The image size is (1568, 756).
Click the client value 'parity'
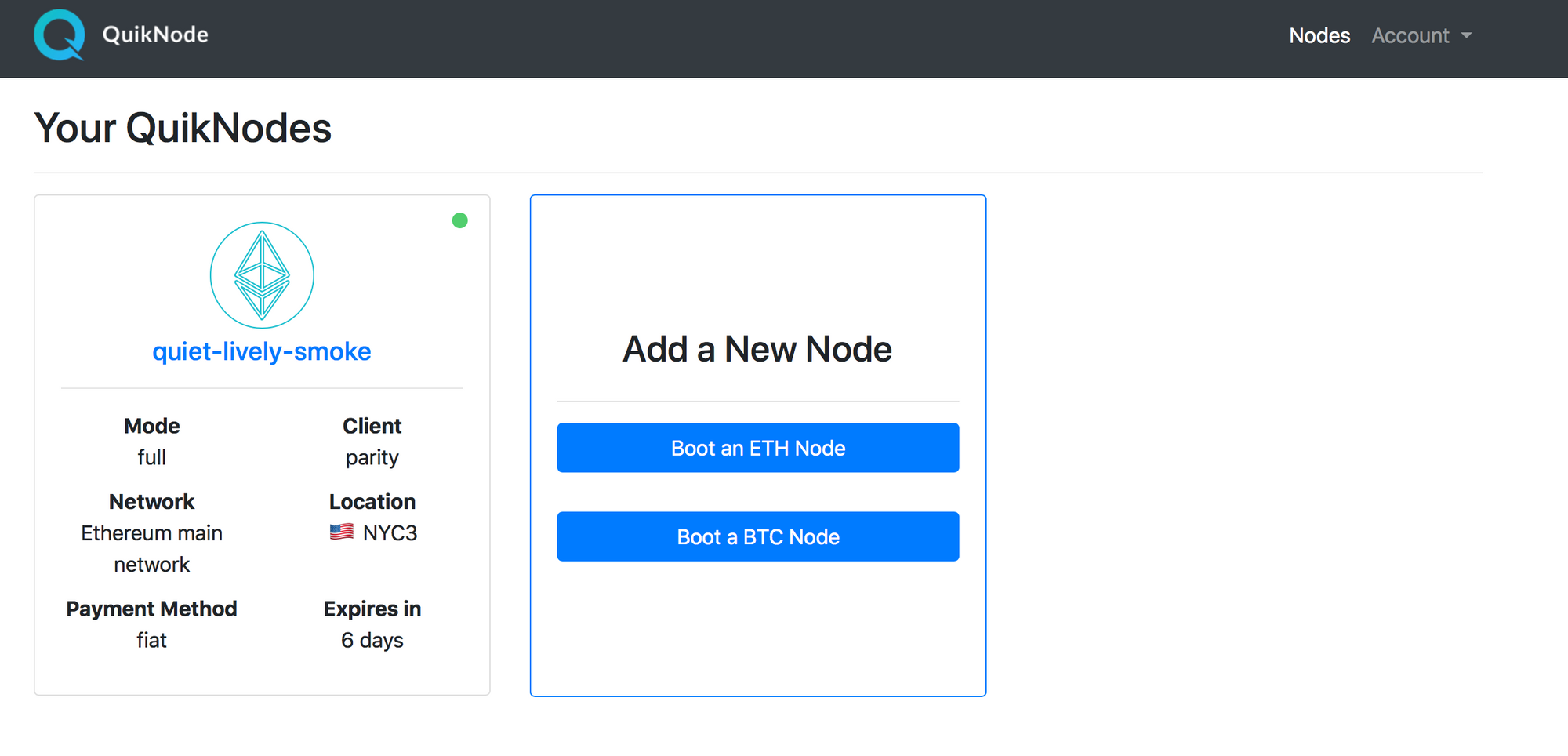pyautogui.click(x=372, y=458)
